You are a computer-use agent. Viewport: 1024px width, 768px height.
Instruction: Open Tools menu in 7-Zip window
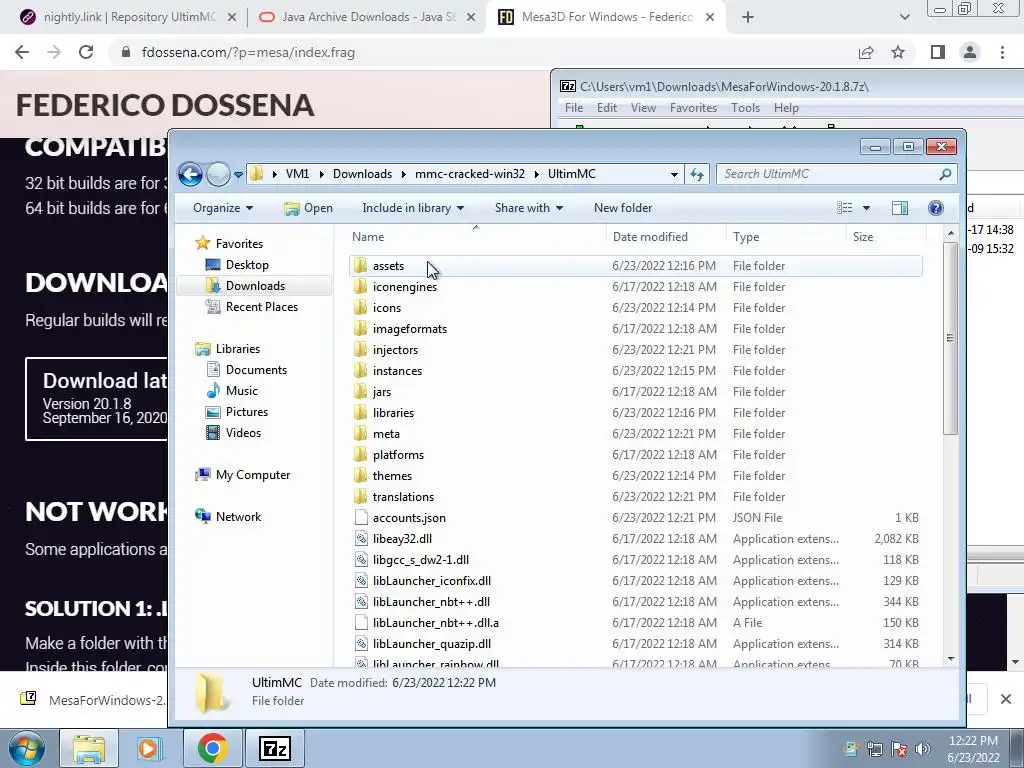click(745, 108)
